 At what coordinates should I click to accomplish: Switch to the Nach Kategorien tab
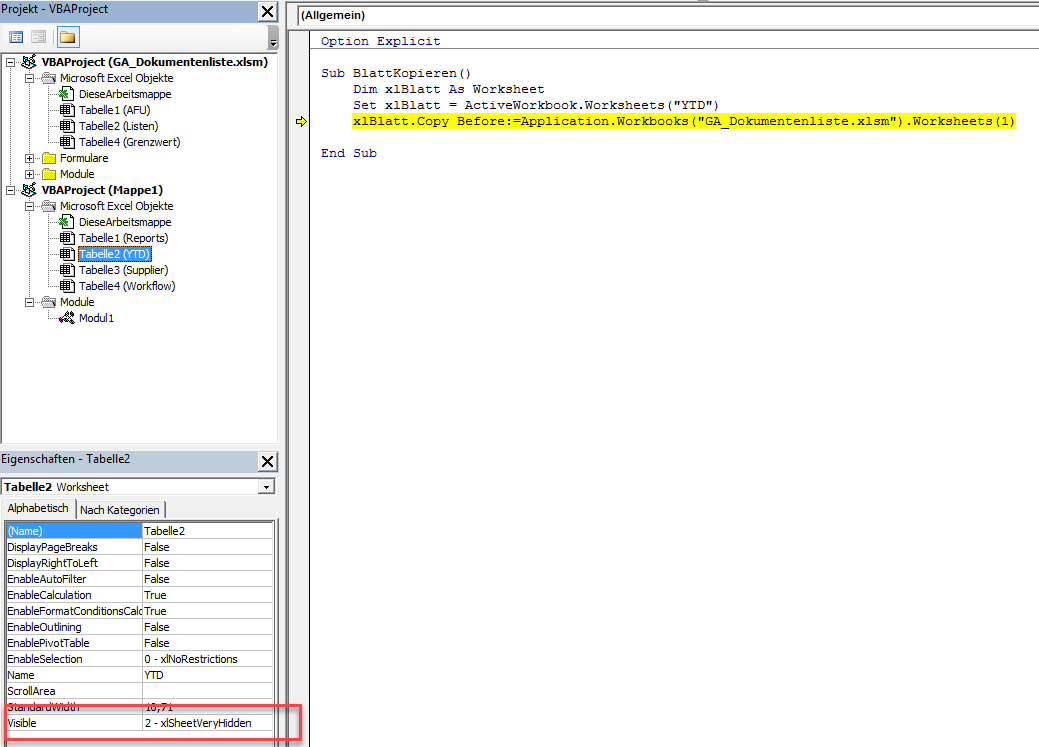click(119, 510)
